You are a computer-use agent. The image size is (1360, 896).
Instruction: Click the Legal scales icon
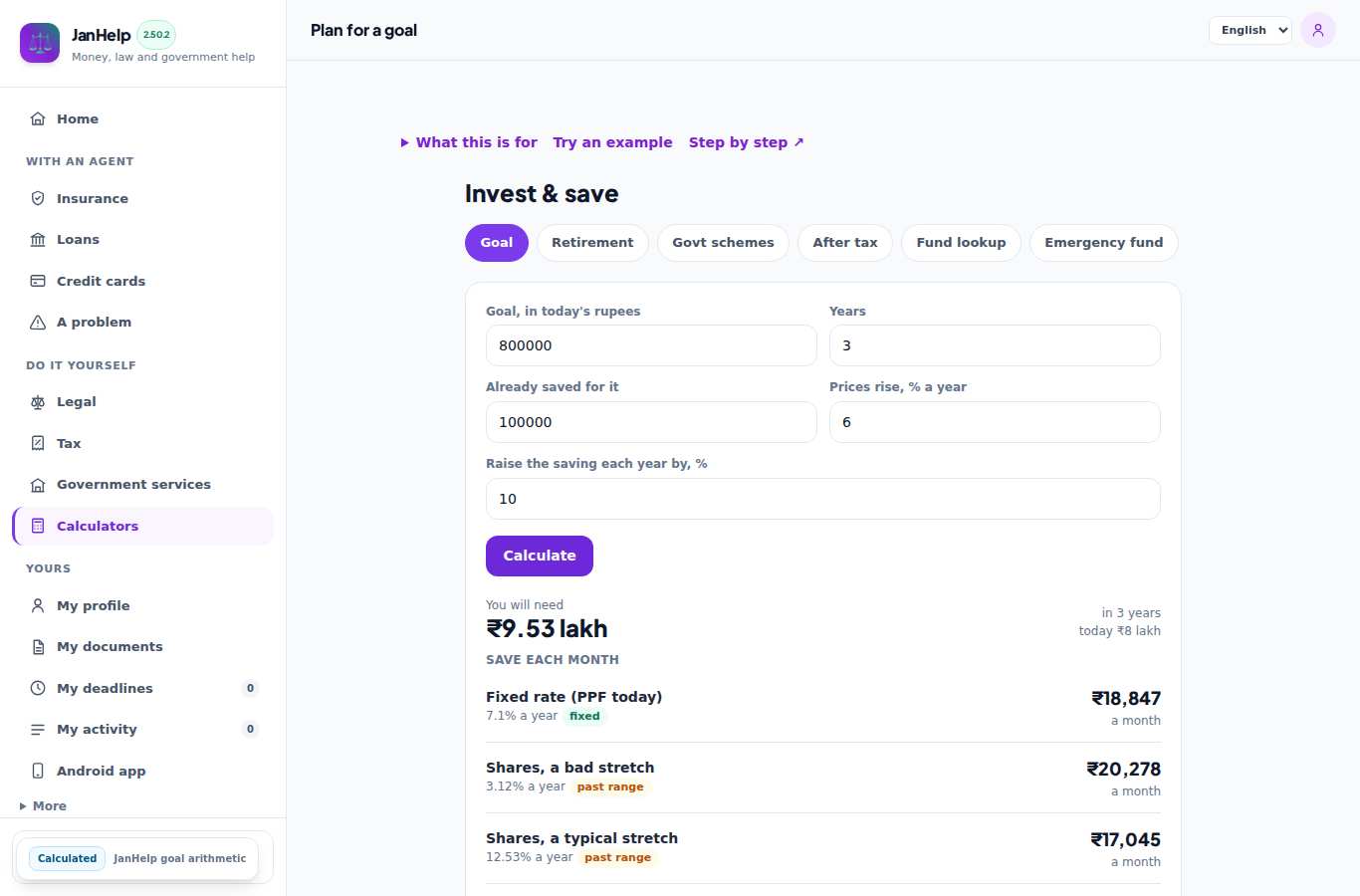coord(38,402)
